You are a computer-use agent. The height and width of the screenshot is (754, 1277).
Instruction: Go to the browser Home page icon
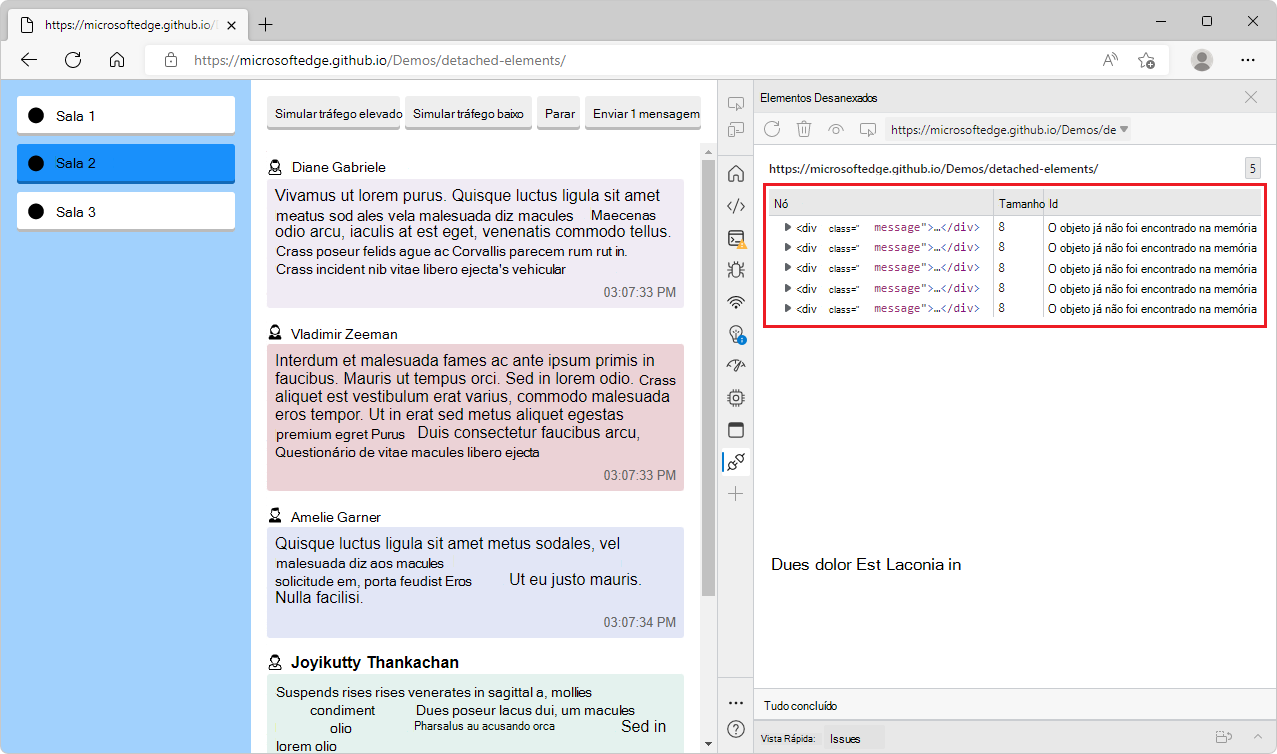point(117,60)
